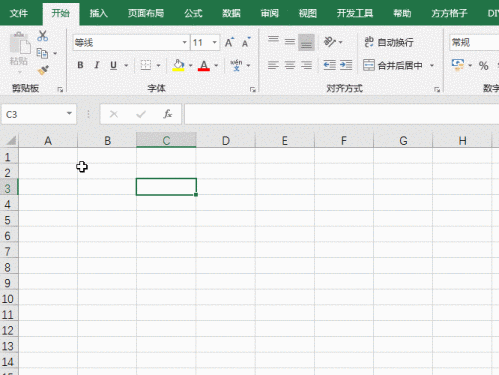The height and width of the screenshot is (375, 499).
Task: Open the 文件 File tab
Action: click(x=19, y=13)
